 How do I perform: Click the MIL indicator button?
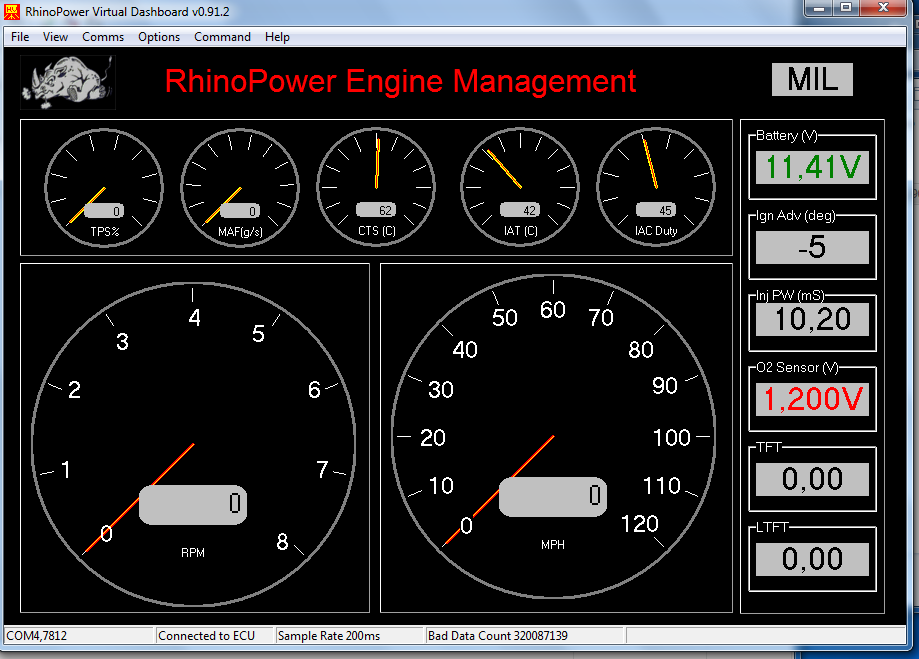pyautogui.click(x=812, y=79)
